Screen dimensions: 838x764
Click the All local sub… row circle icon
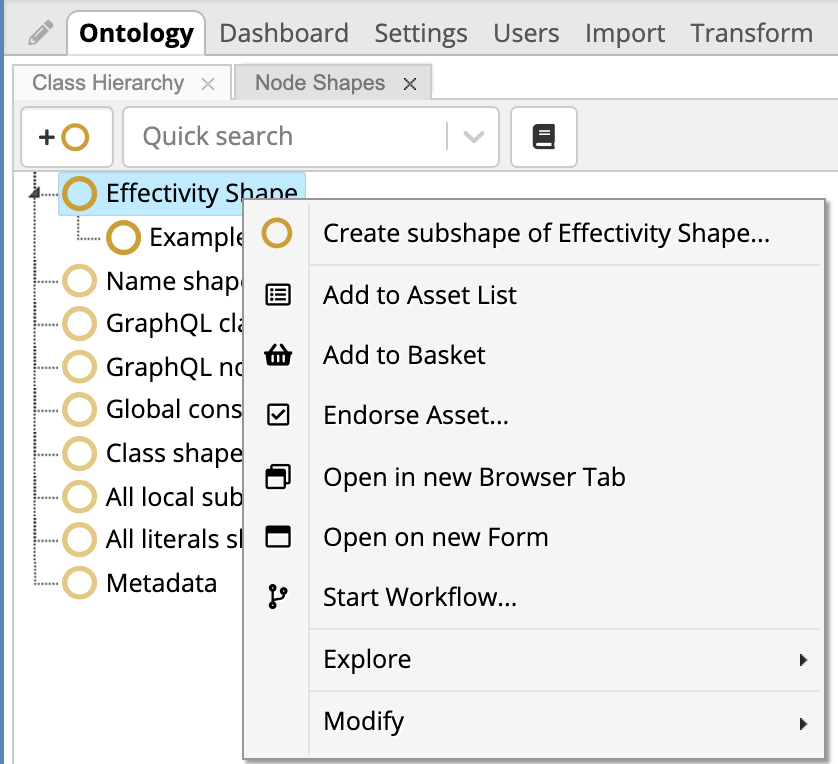click(80, 497)
